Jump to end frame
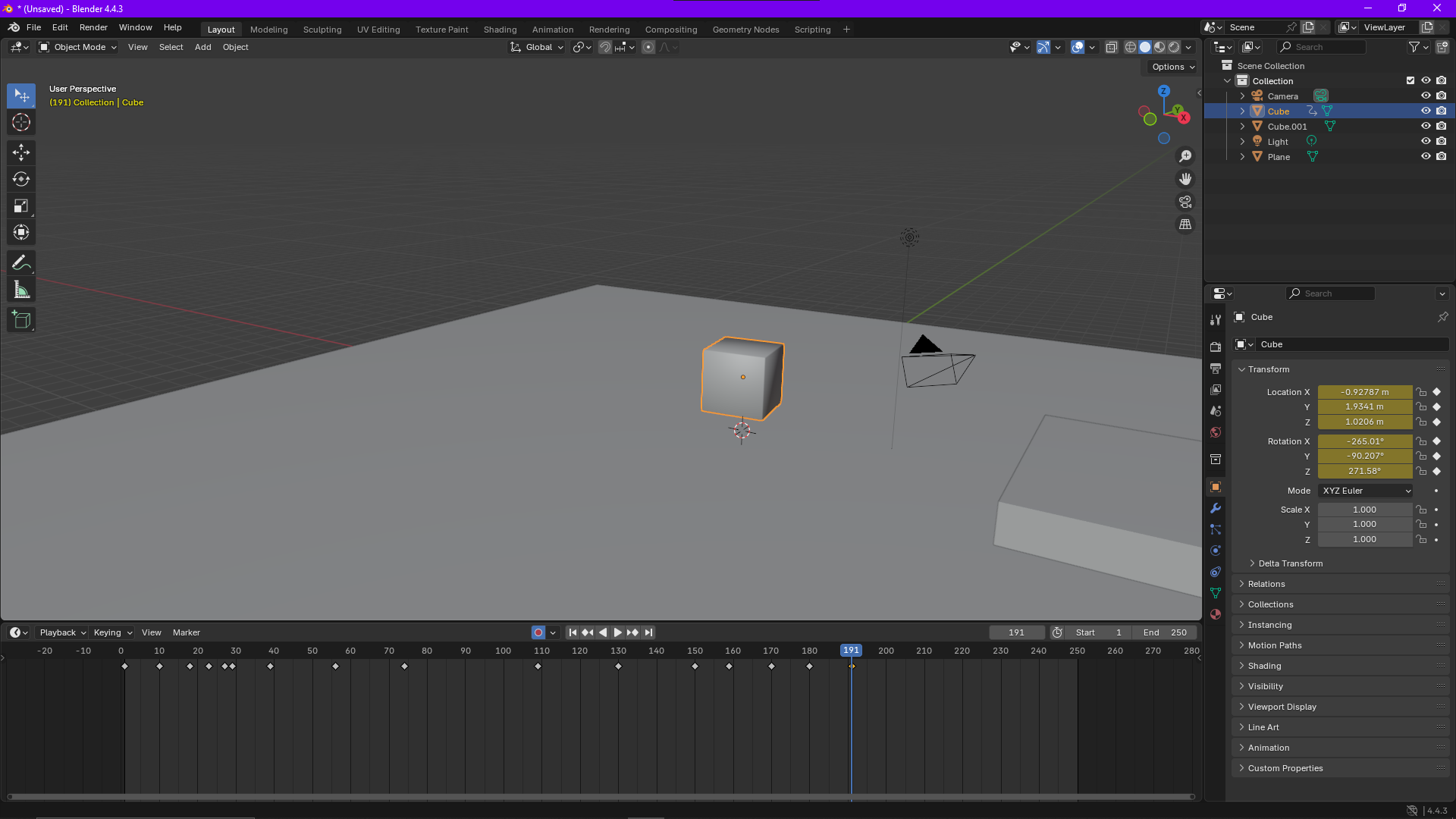Viewport: 1456px width, 819px height. [x=648, y=632]
